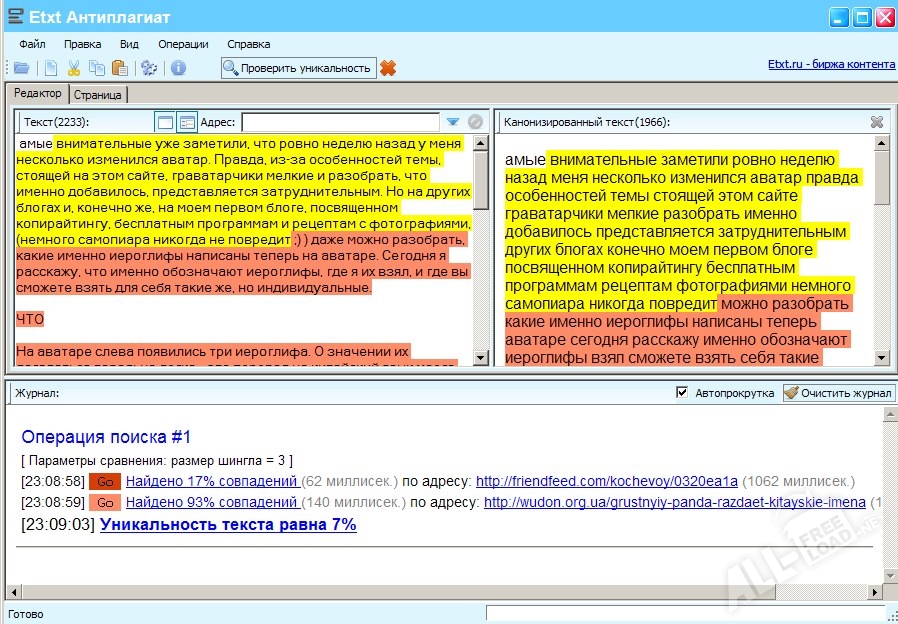Open the Файл menu
Screen dimensions: 898x624
coord(32,44)
